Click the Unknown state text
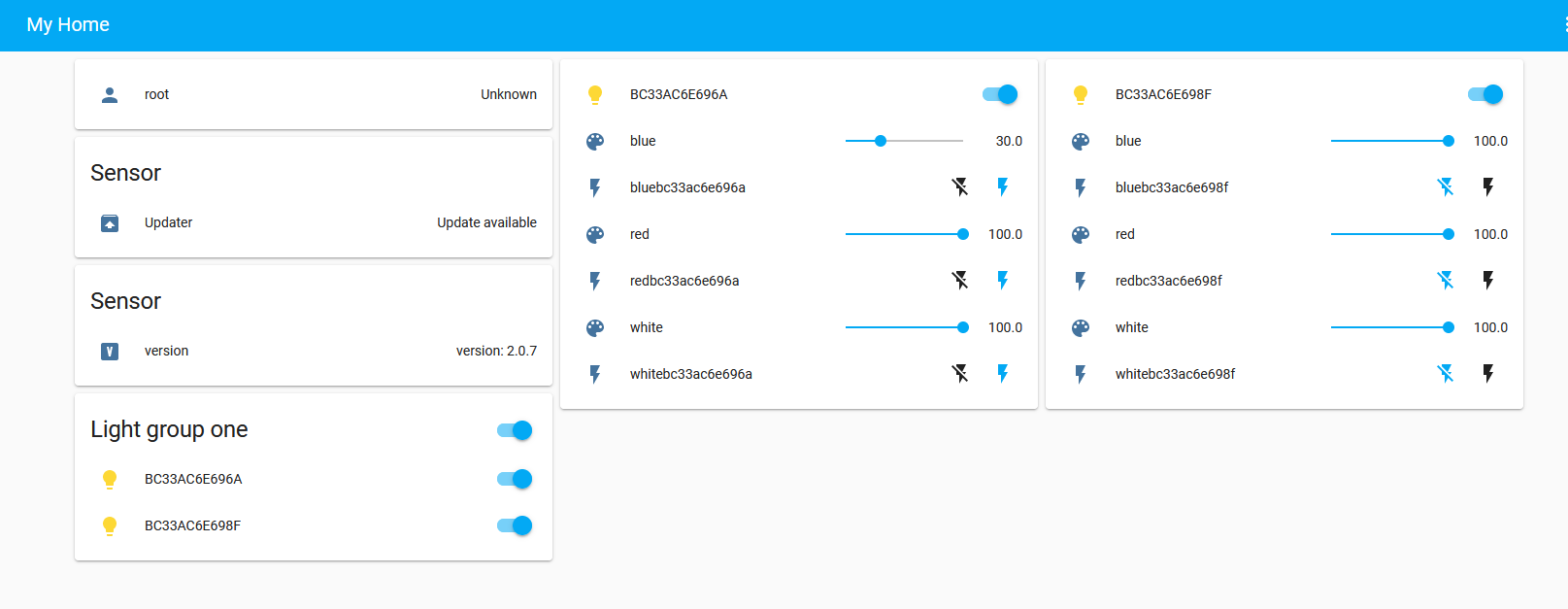 (x=509, y=94)
